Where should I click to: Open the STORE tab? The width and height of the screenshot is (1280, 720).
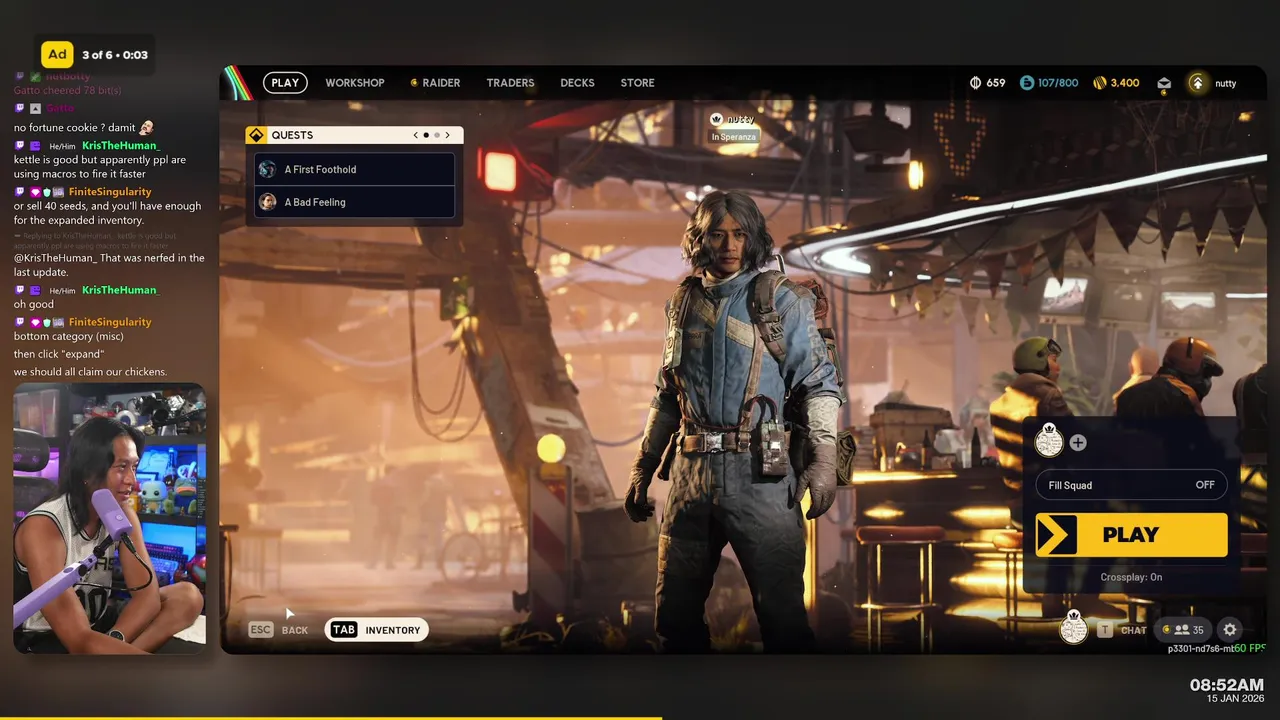pos(637,83)
